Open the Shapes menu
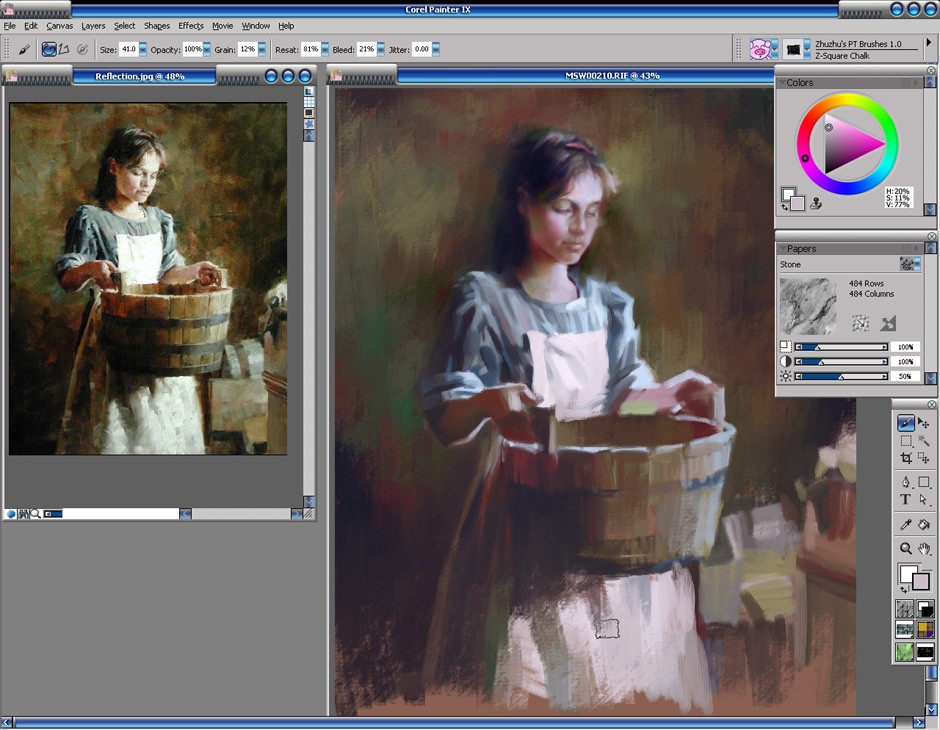This screenshot has height=730, width=940. coord(156,26)
